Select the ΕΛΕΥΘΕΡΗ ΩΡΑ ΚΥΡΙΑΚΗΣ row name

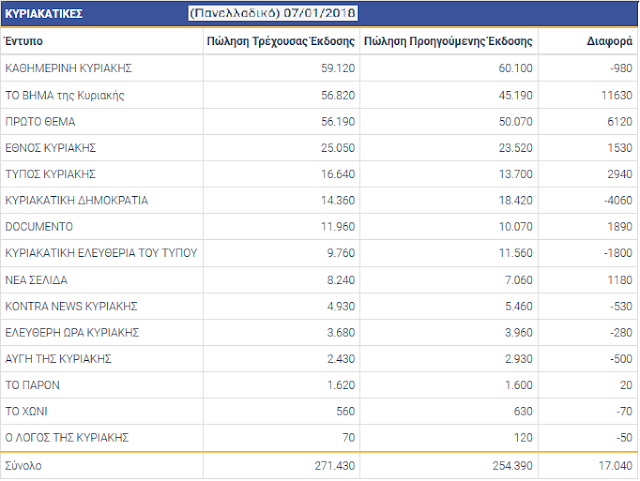72,333
